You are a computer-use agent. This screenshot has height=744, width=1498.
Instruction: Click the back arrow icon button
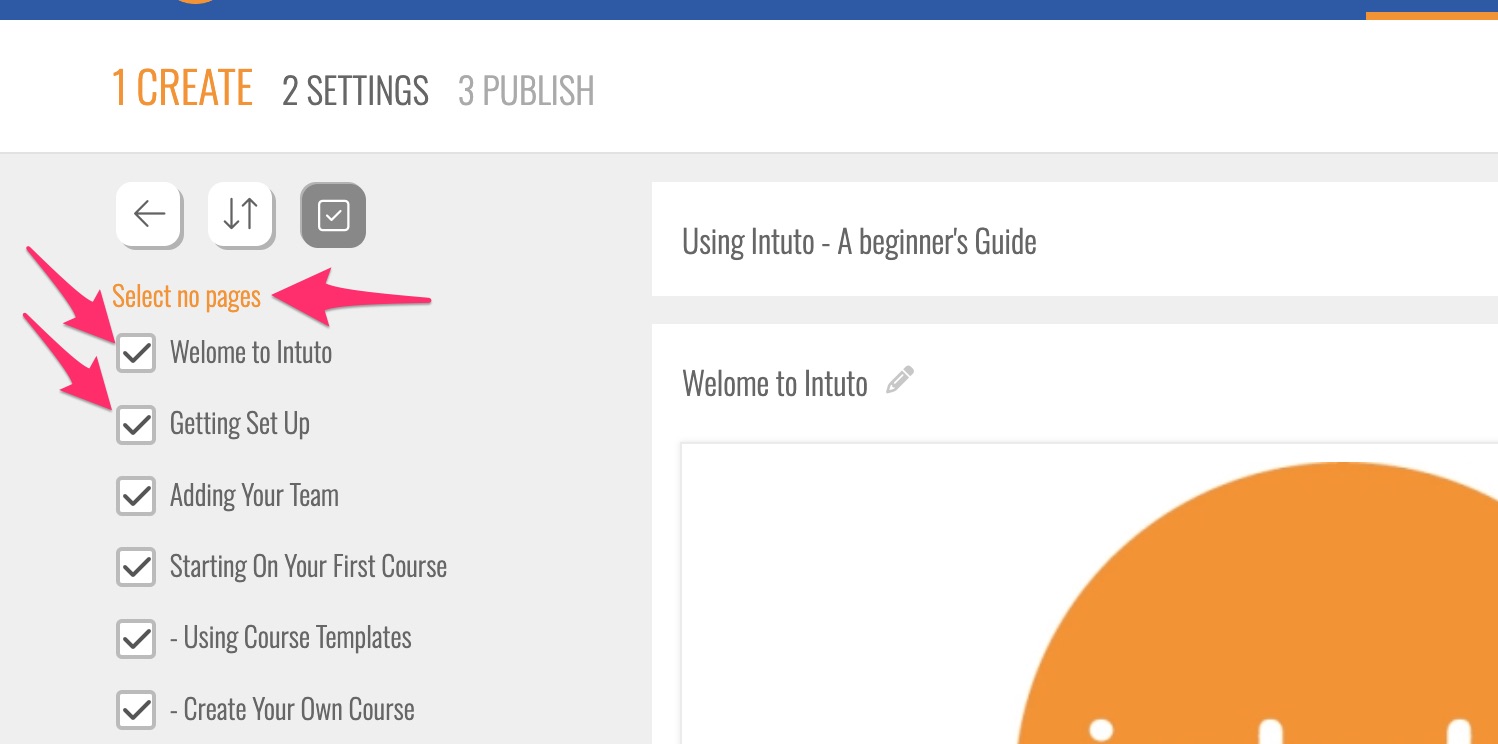(149, 214)
